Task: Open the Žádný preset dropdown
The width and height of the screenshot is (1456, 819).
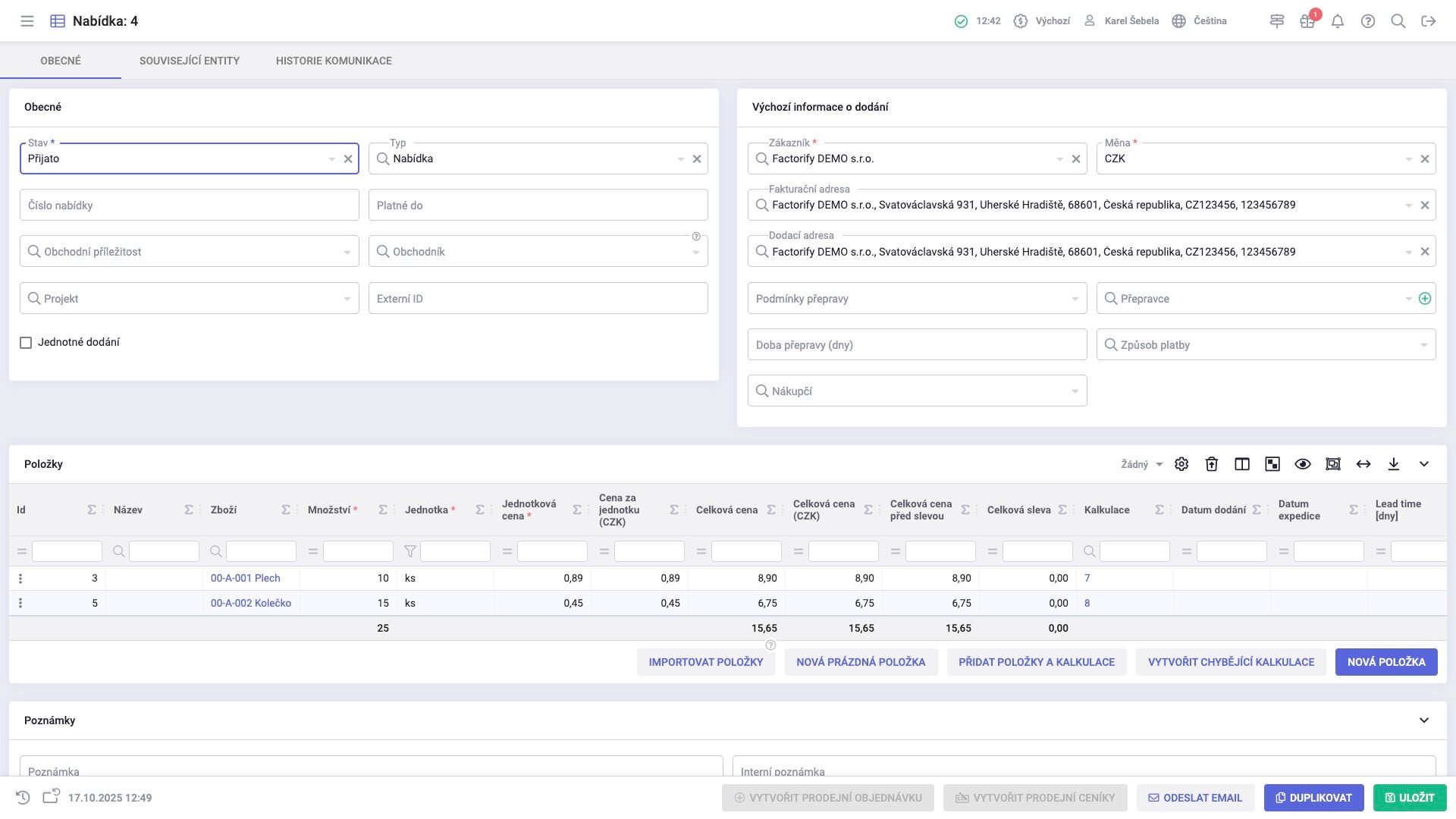Action: point(1141,465)
